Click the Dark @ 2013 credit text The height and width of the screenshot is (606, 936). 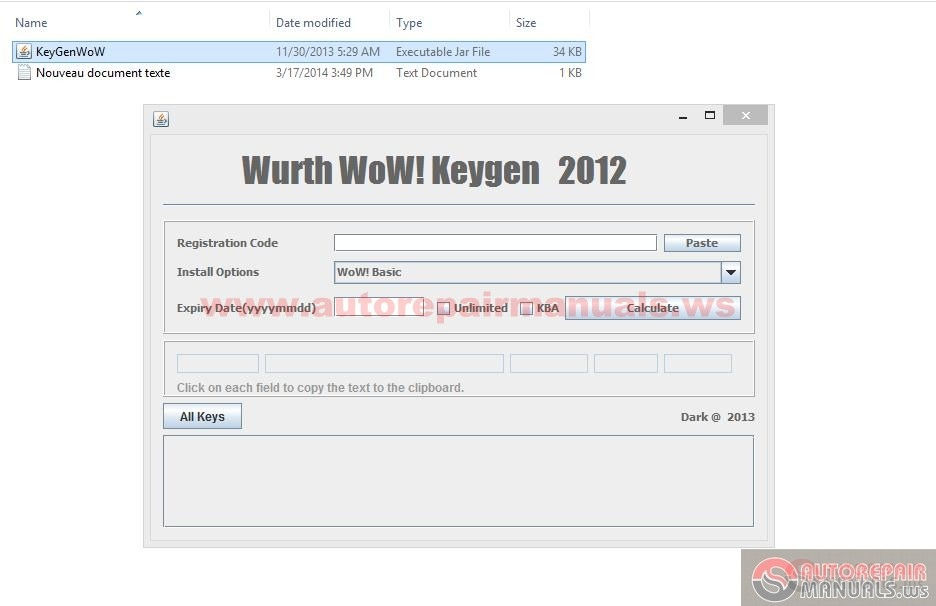(718, 417)
